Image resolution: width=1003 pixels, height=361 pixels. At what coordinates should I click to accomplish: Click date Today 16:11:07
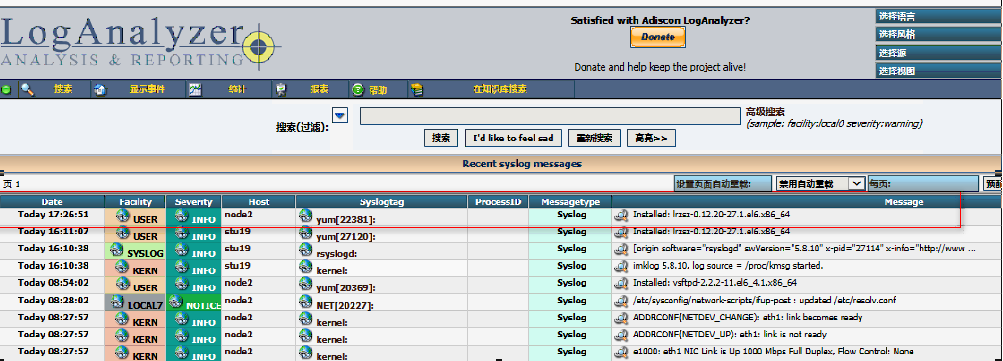pos(53,231)
